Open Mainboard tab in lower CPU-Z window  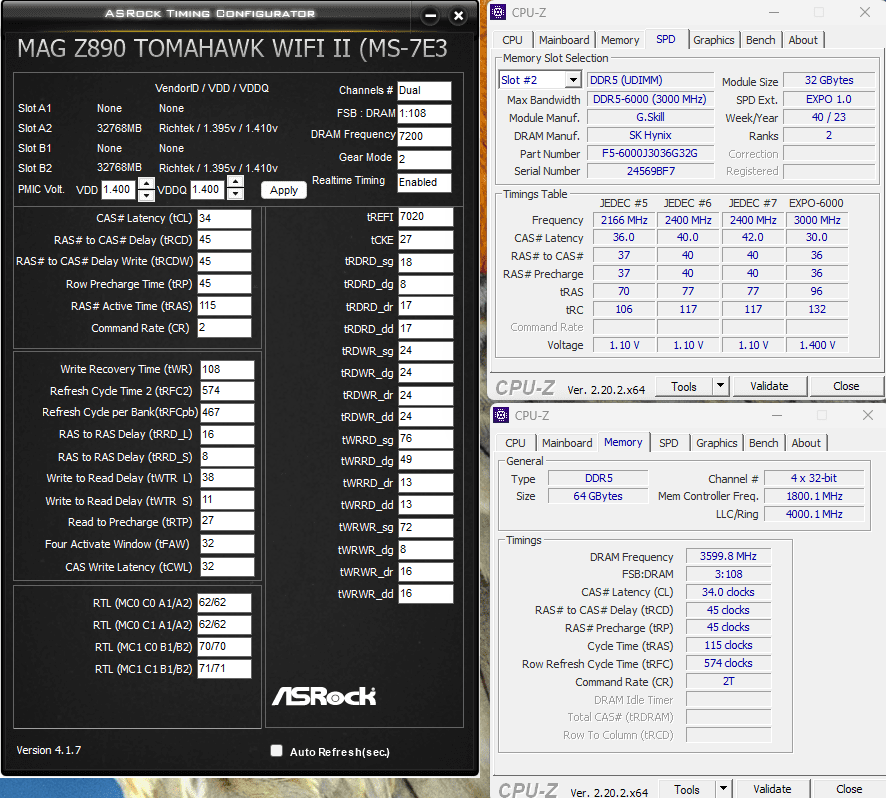click(567, 443)
